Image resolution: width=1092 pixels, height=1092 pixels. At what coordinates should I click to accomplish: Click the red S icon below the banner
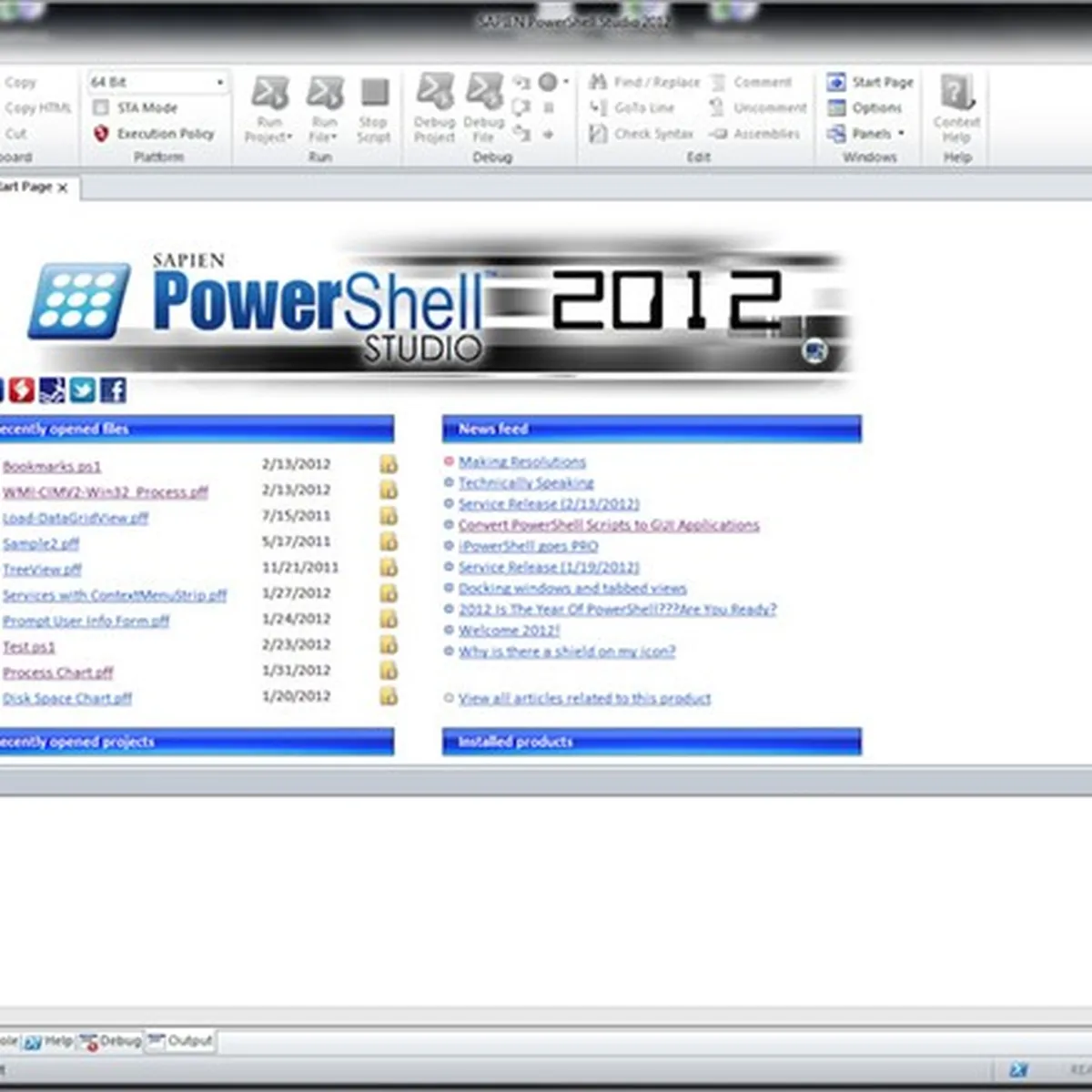point(22,390)
